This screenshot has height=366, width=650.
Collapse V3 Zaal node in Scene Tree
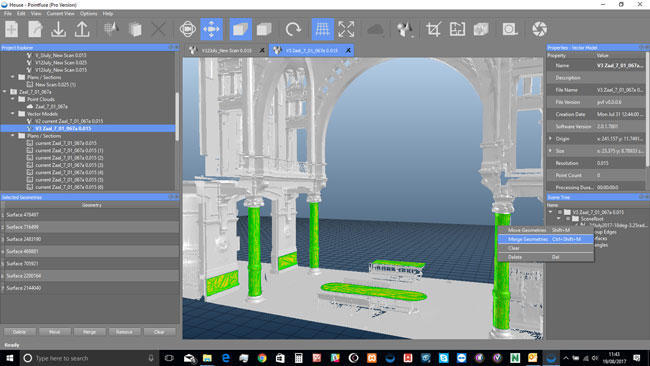pyautogui.click(x=551, y=212)
